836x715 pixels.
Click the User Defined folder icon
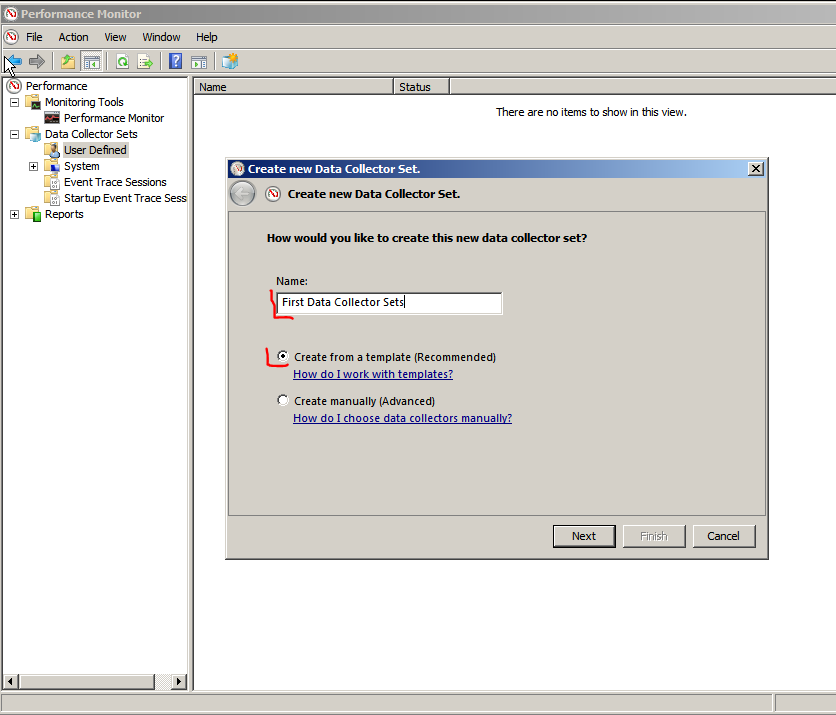(x=52, y=150)
